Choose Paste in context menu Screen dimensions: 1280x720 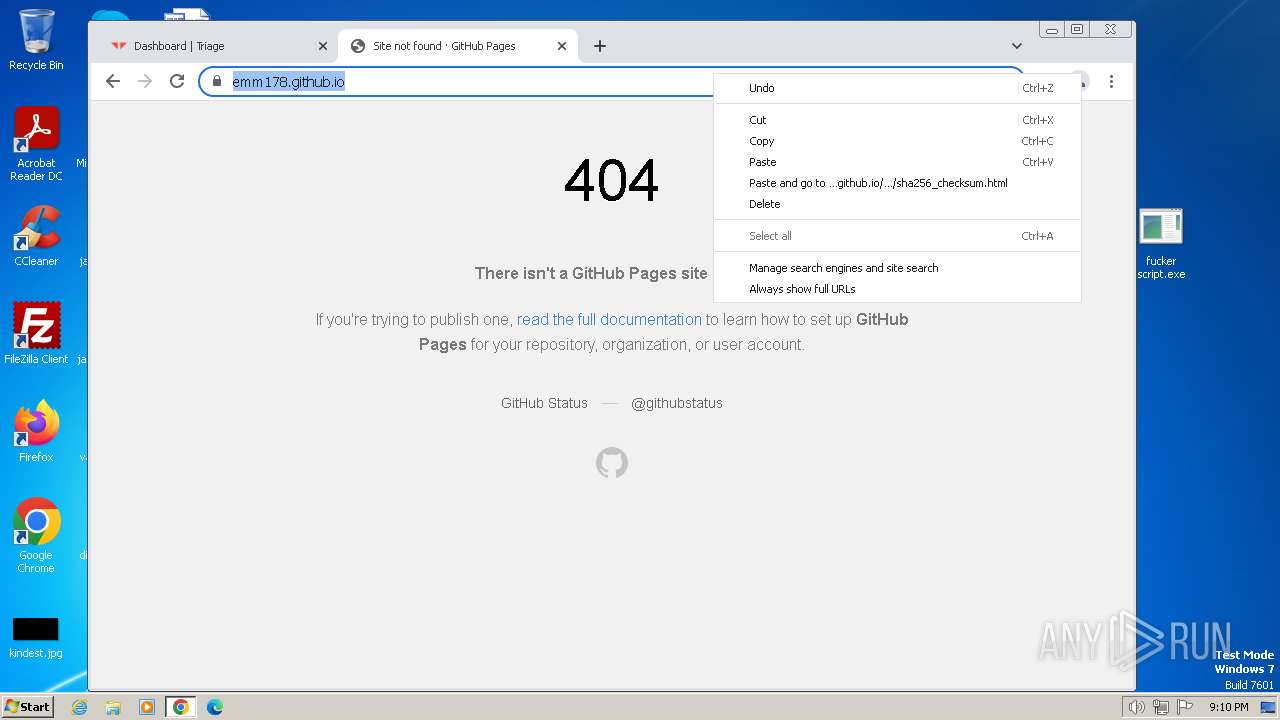click(897, 162)
